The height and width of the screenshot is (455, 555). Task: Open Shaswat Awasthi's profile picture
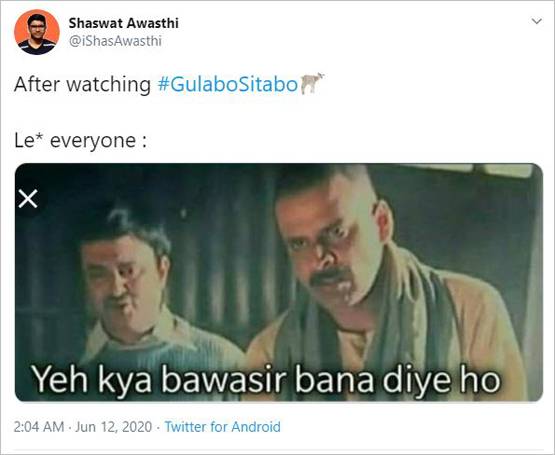coord(37,32)
